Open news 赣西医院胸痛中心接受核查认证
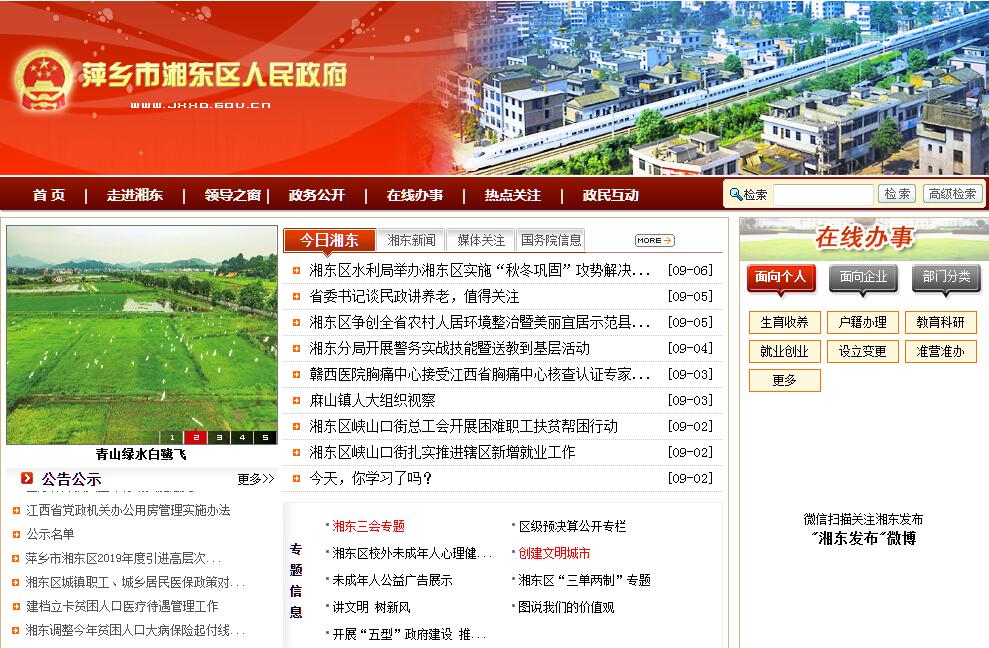 479,374
